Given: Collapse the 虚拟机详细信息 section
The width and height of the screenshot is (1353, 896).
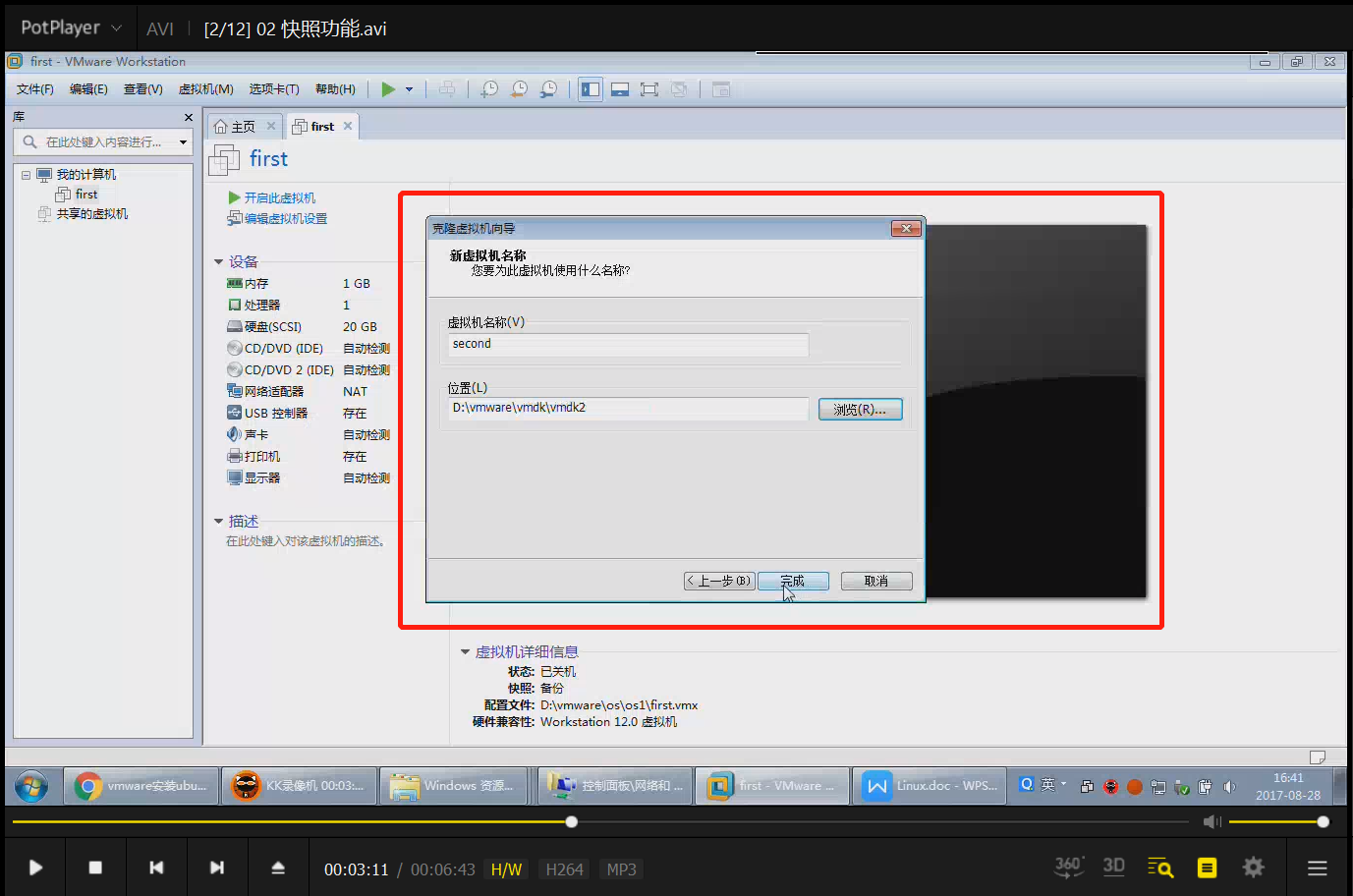Looking at the screenshot, I should click(x=465, y=651).
